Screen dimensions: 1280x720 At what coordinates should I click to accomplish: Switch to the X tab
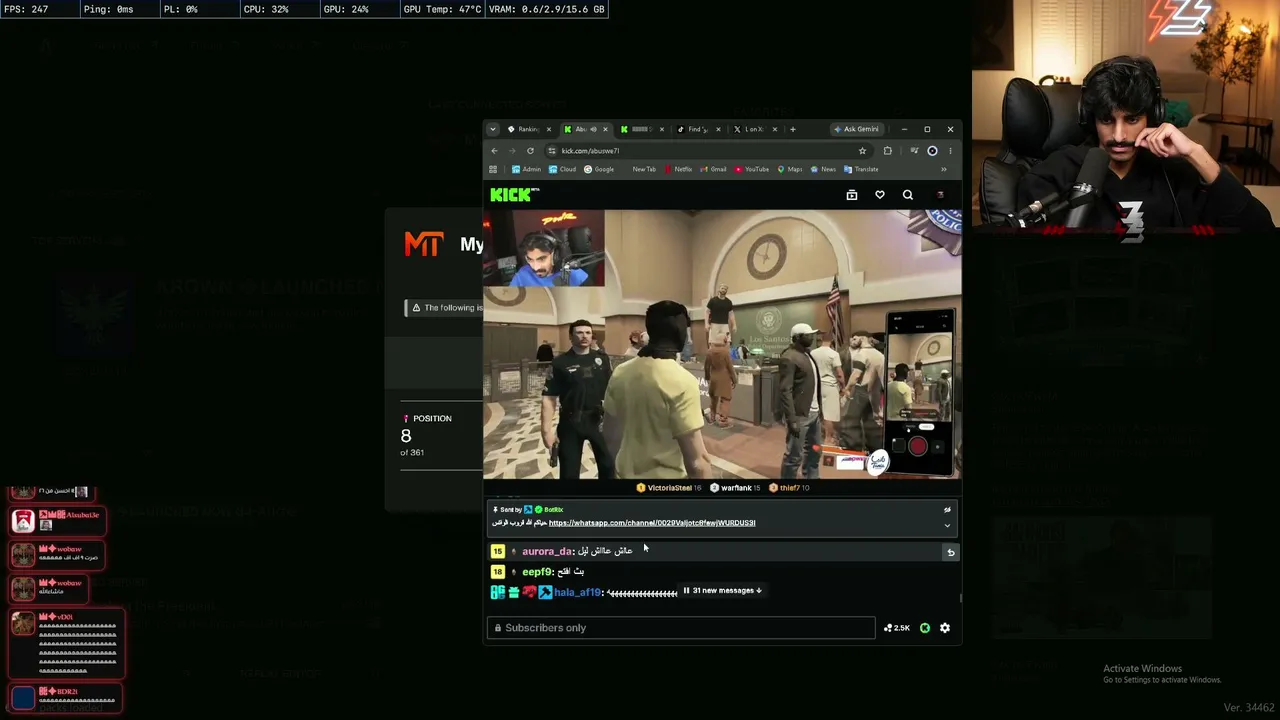[754, 129]
